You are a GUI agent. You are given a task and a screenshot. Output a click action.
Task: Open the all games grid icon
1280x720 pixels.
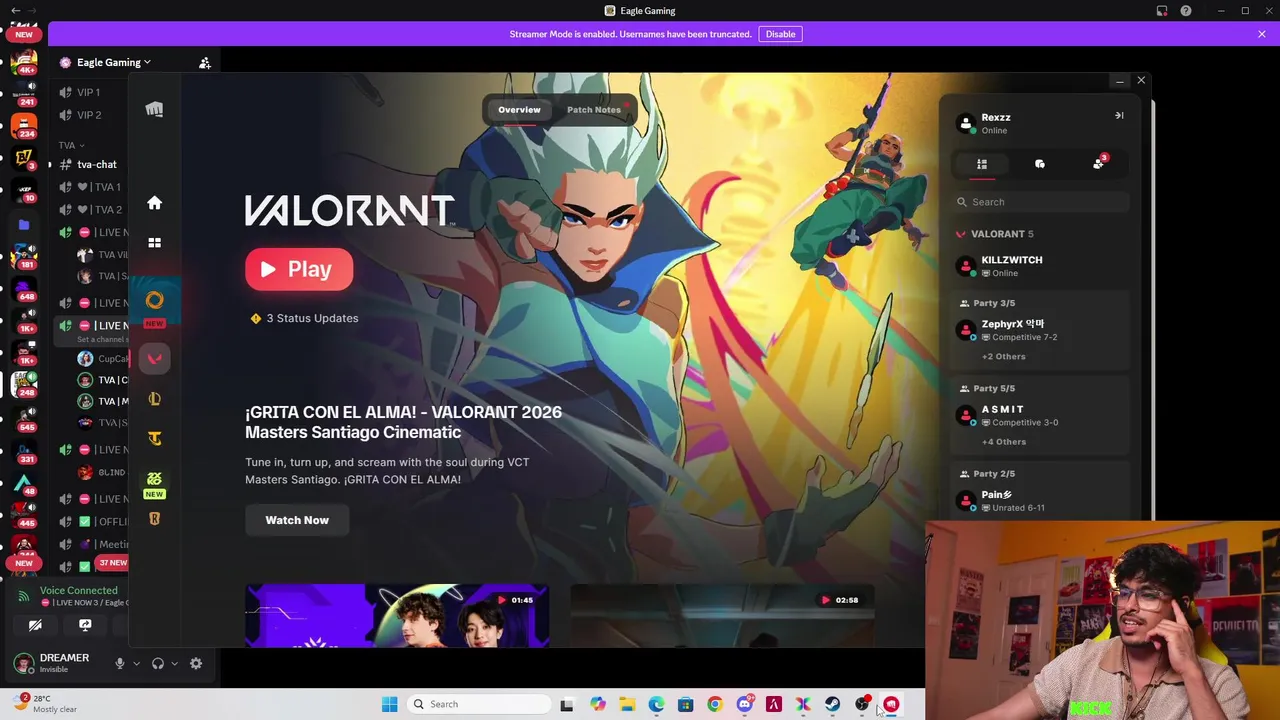[154, 242]
